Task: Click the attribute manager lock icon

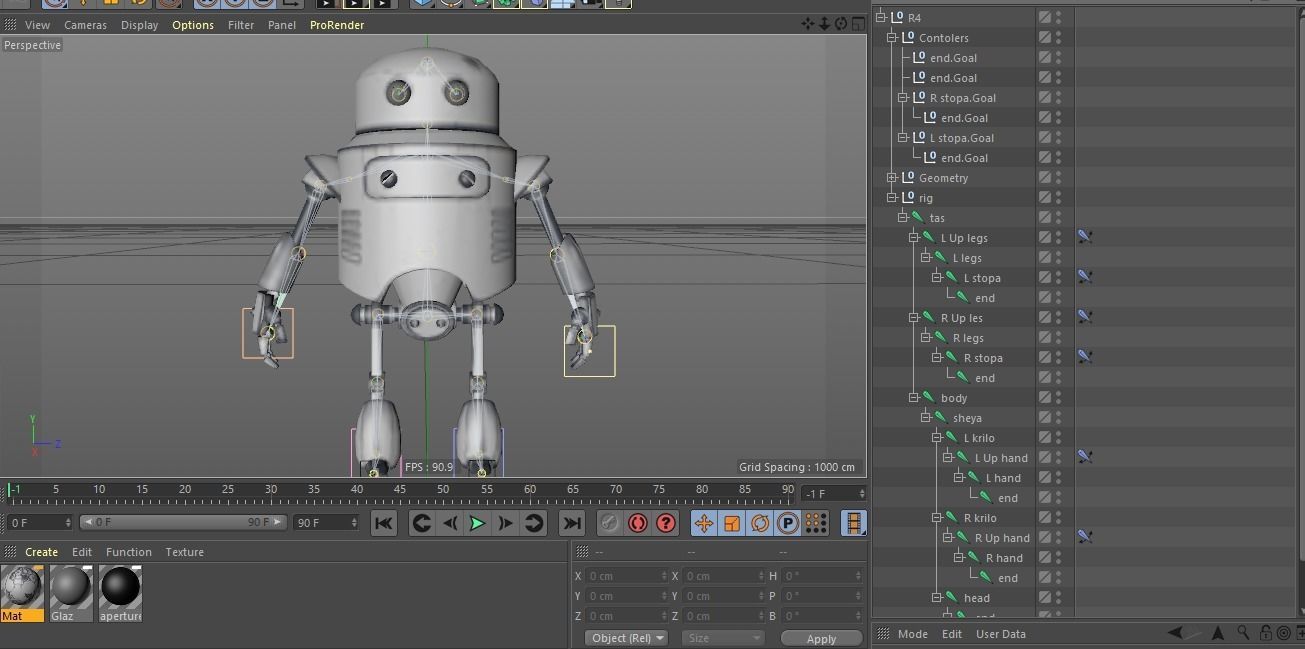Action: point(1265,633)
